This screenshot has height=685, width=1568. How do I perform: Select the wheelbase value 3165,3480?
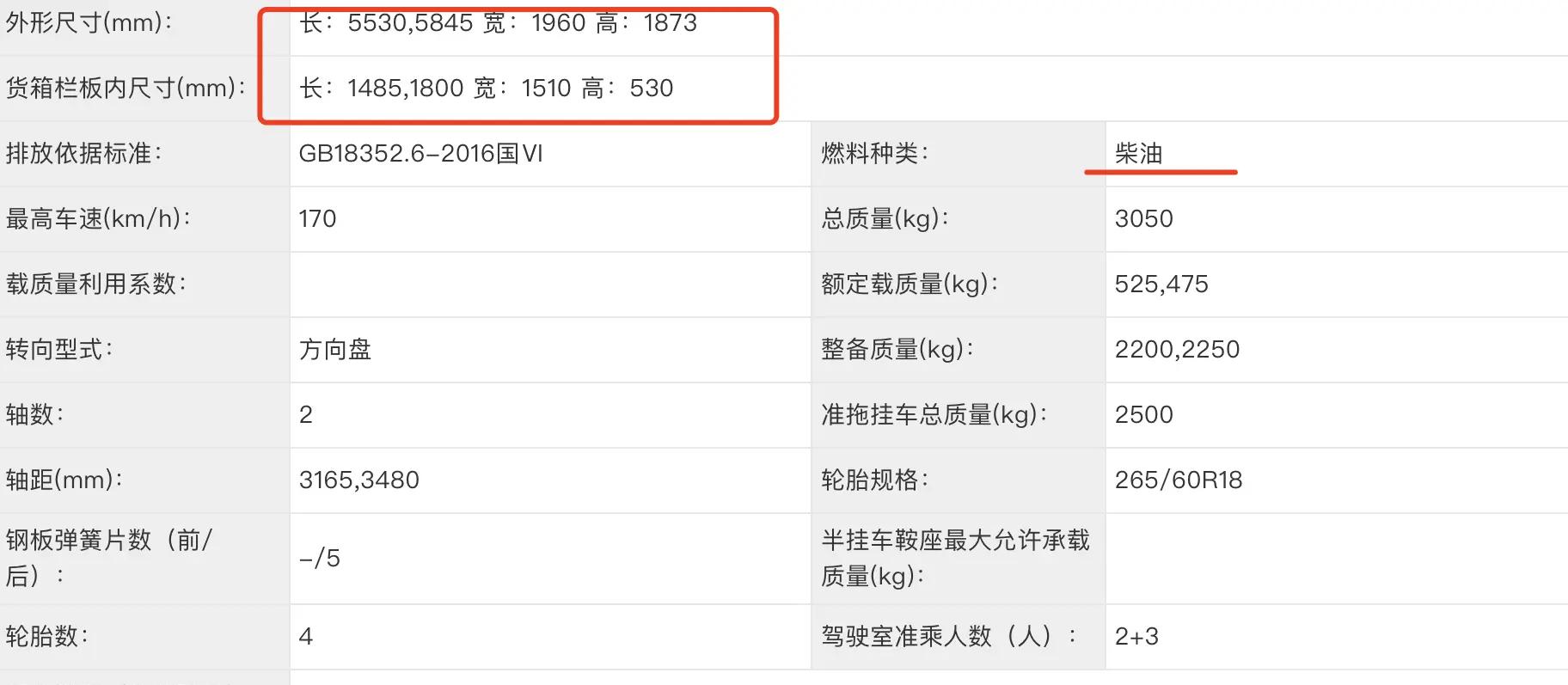(x=358, y=480)
